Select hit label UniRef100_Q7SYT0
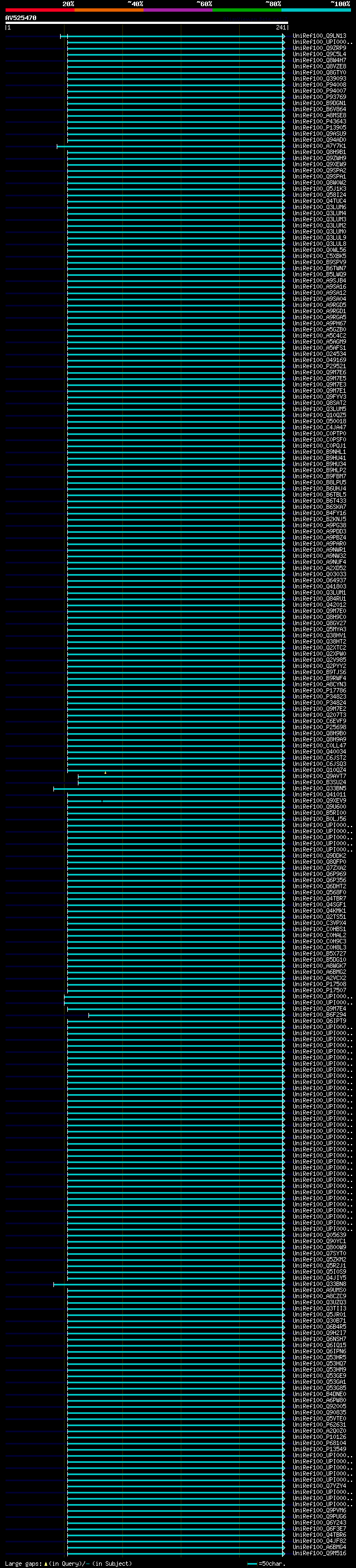356x1568 pixels. coord(319,1253)
